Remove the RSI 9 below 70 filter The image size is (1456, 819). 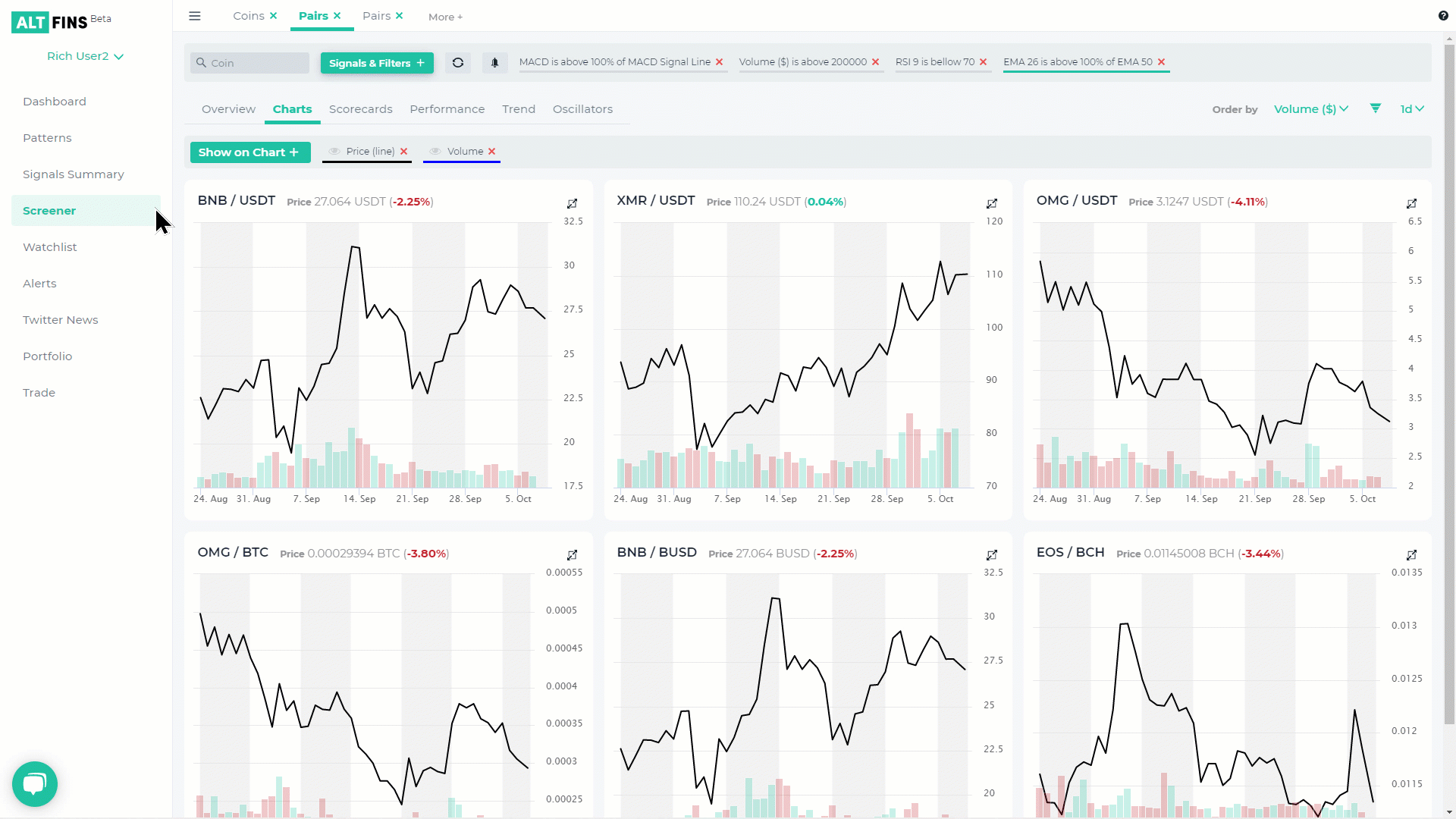[x=984, y=62]
